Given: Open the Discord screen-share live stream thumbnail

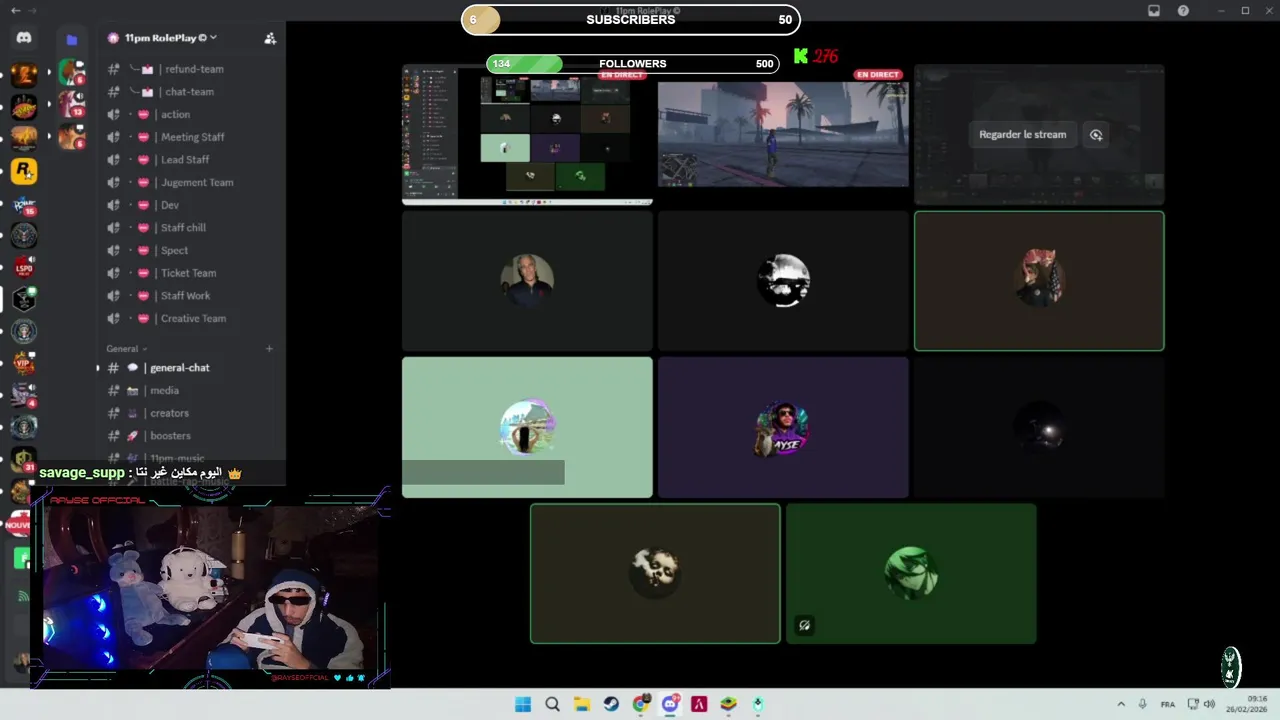Looking at the screenshot, I should (x=527, y=135).
